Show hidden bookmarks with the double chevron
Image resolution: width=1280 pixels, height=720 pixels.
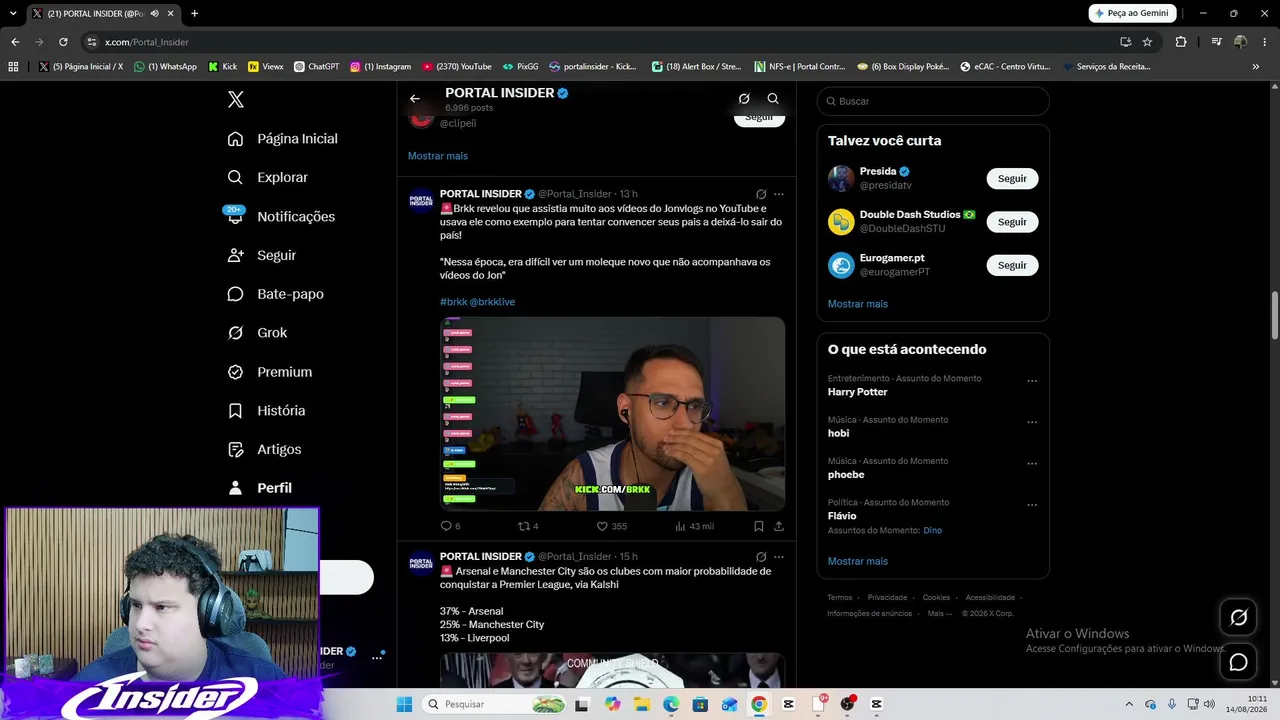pyautogui.click(x=1256, y=67)
